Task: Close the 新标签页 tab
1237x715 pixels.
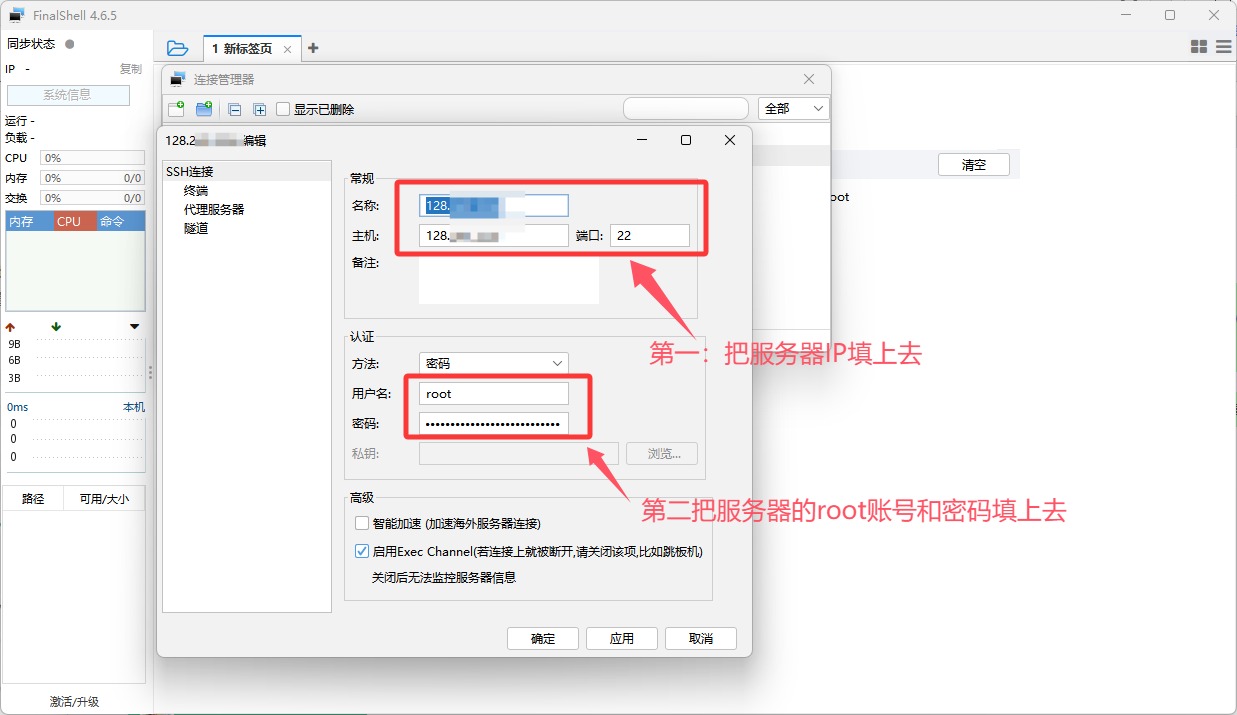Action: (288, 49)
